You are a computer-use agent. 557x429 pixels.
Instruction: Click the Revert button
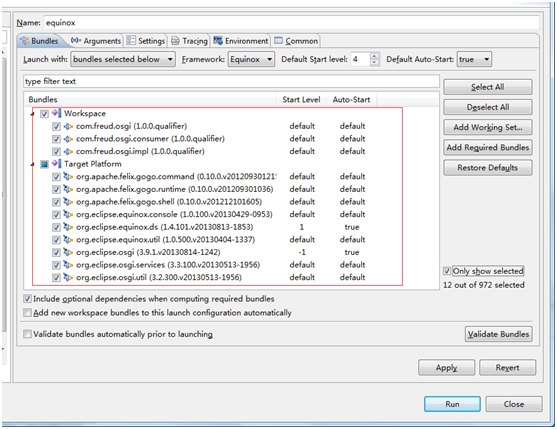coord(508,368)
